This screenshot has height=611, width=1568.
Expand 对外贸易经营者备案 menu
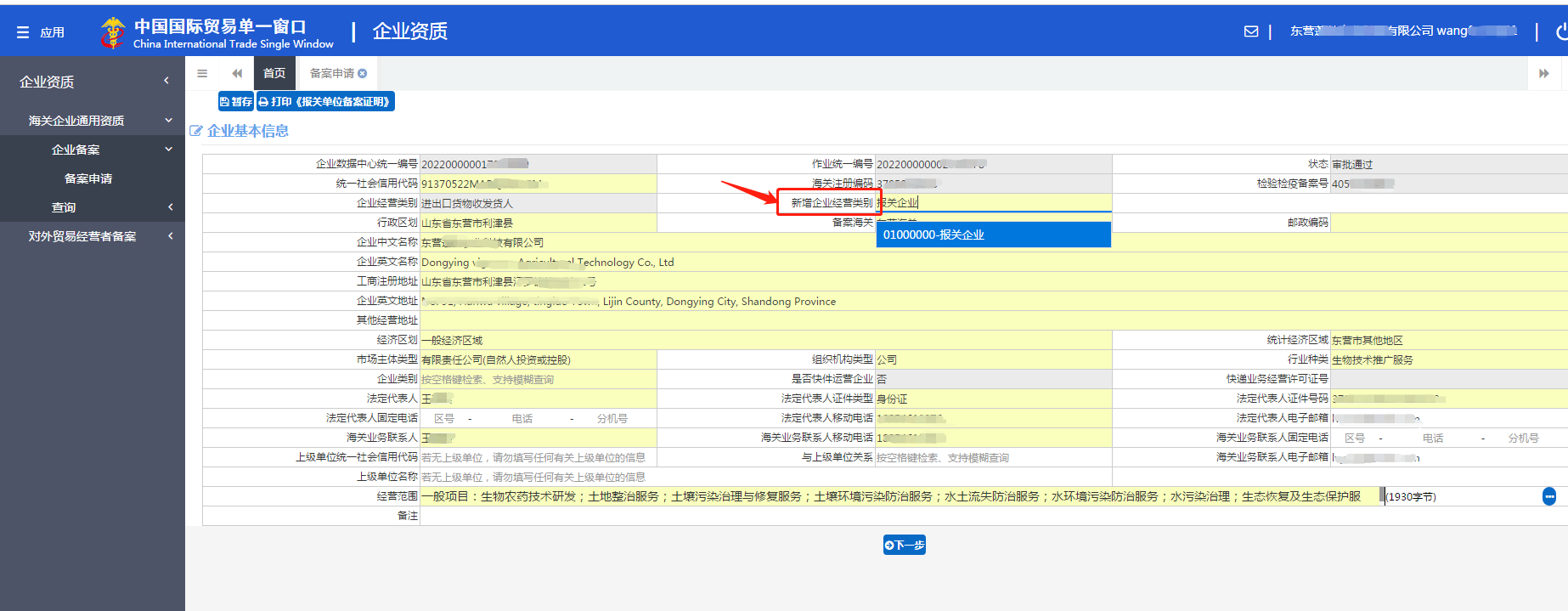[x=93, y=236]
